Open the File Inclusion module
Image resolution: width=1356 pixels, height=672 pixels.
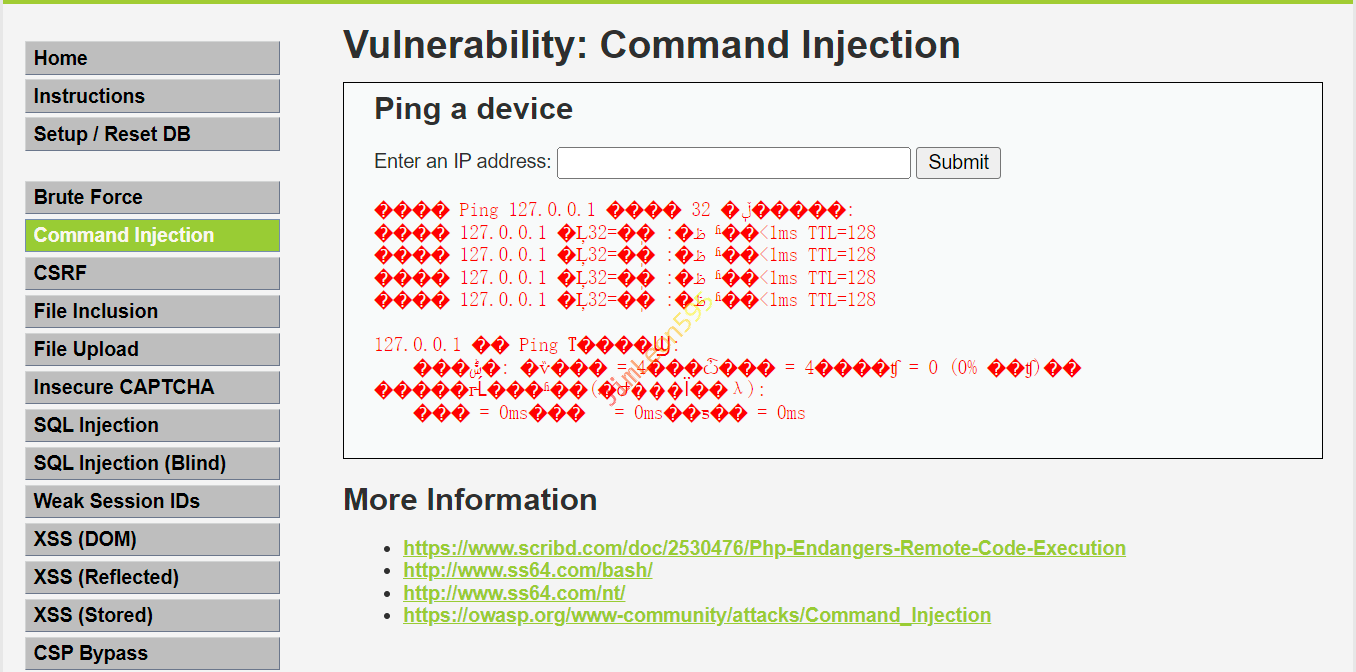pos(152,311)
